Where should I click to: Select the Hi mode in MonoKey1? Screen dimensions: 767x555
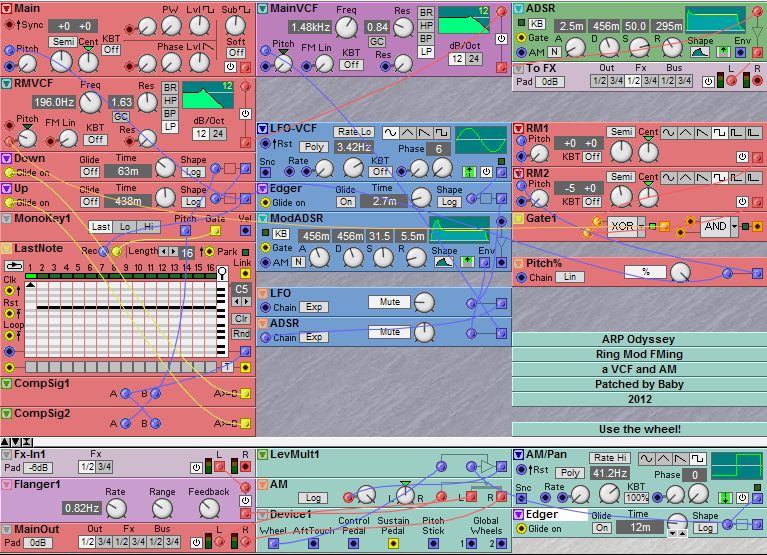[x=149, y=227]
